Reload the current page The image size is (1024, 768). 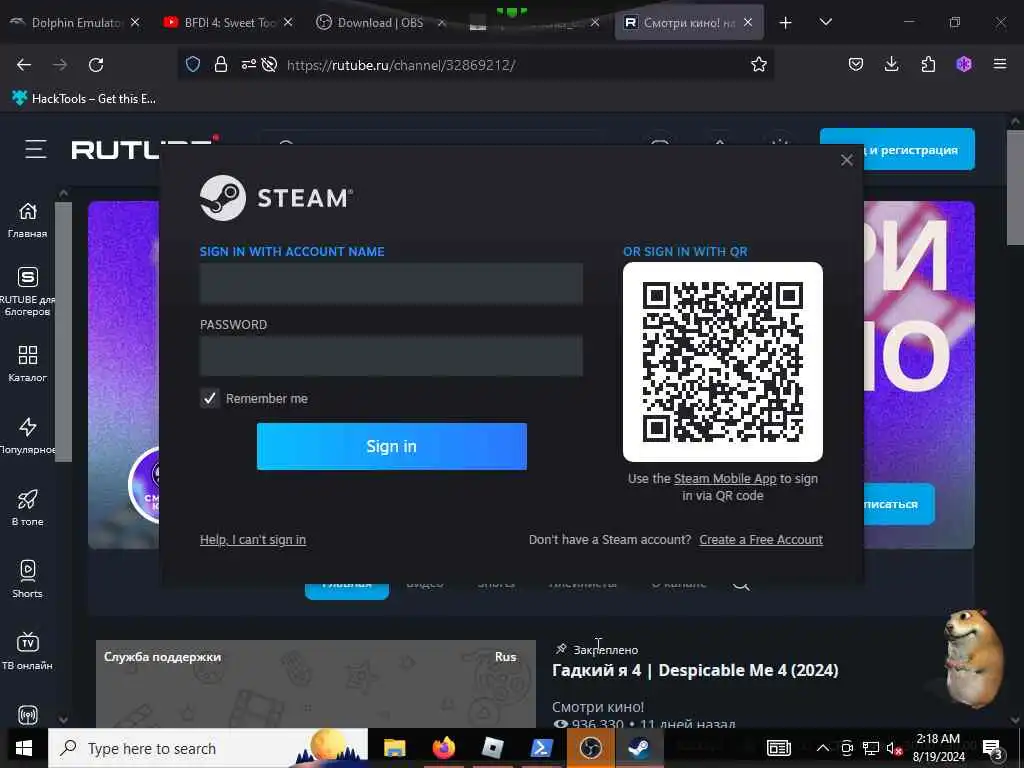pyautogui.click(x=96, y=65)
